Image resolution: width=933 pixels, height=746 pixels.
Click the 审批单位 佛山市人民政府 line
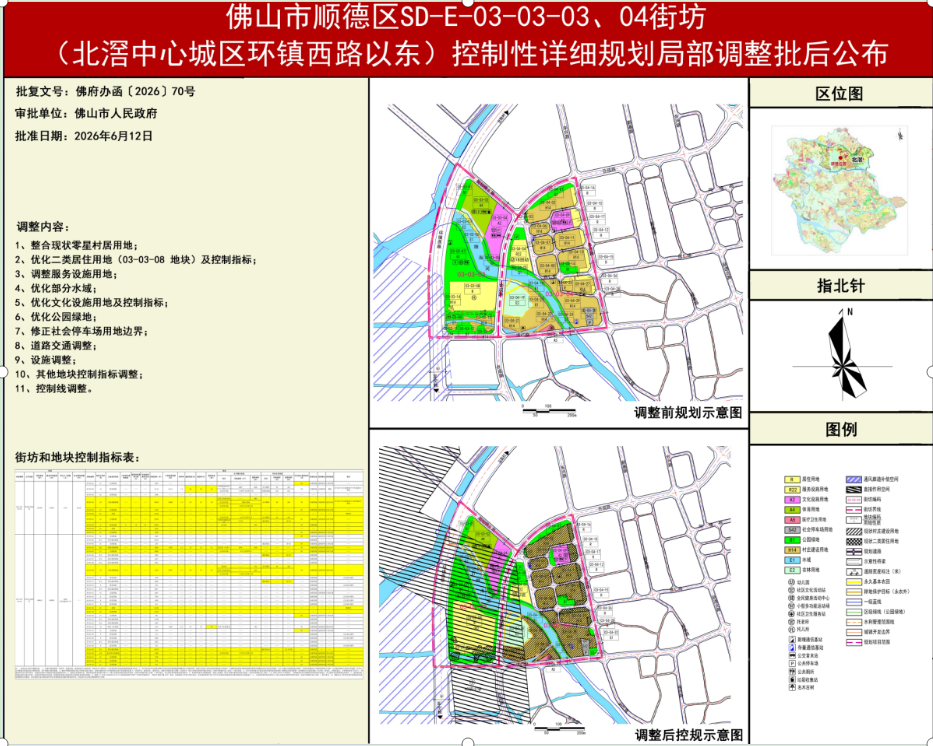[x=86, y=113]
